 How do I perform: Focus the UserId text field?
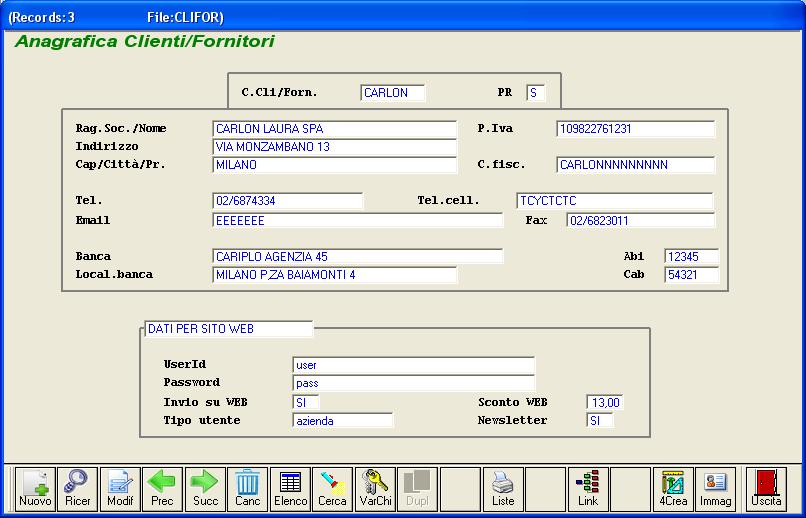pos(413,366)
